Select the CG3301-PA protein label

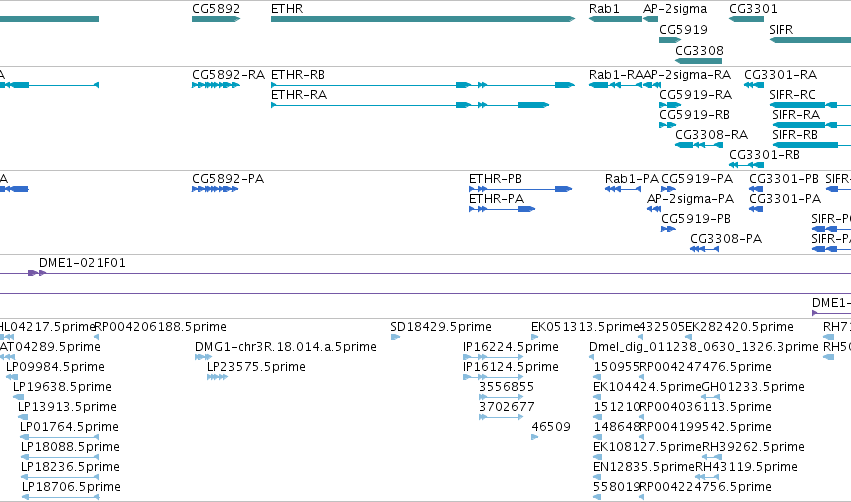coord(785,199)
